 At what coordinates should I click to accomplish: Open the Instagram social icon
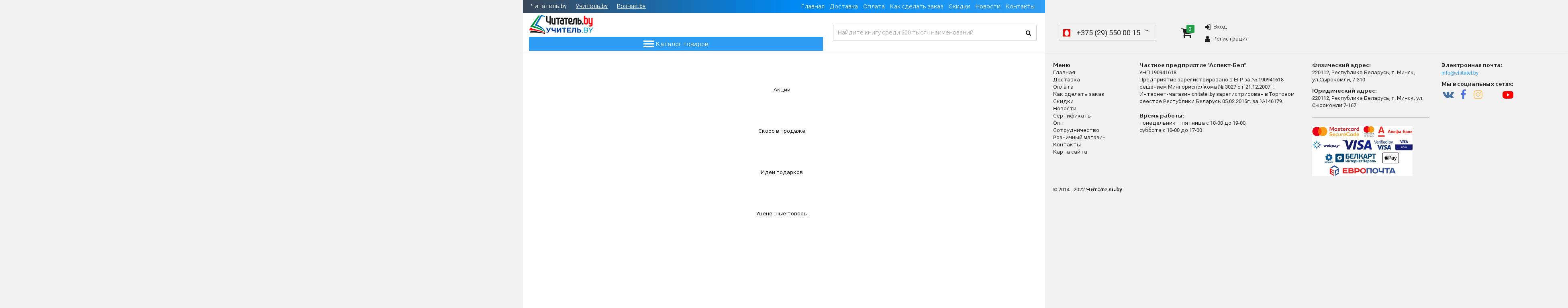click(1478, 95)
